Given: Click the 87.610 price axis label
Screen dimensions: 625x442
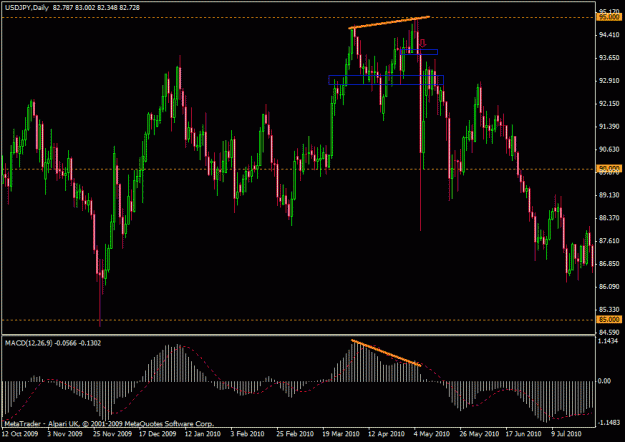Looking at the screenshot, I should [609, 241].
